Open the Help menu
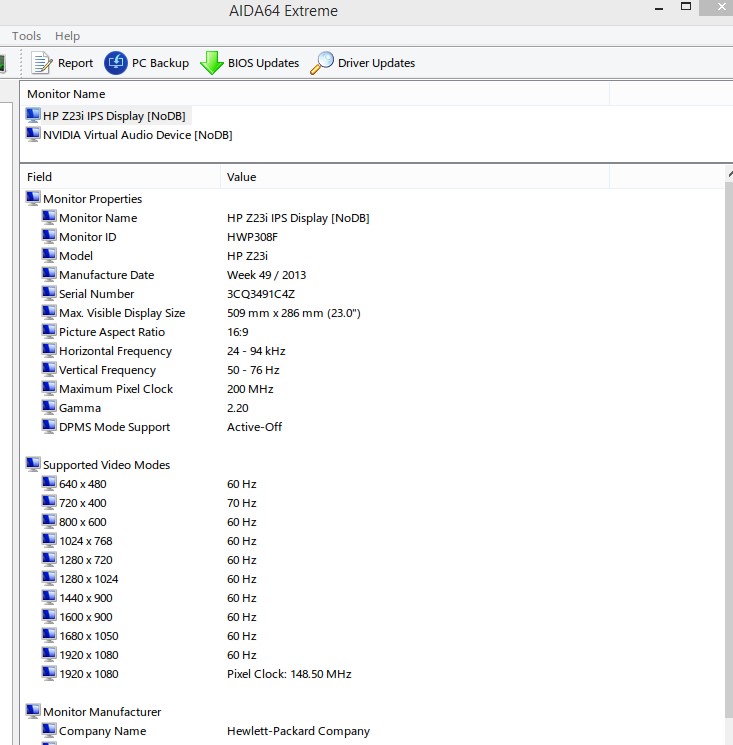The width and height of the screenshot is (733, 745). 68,36
